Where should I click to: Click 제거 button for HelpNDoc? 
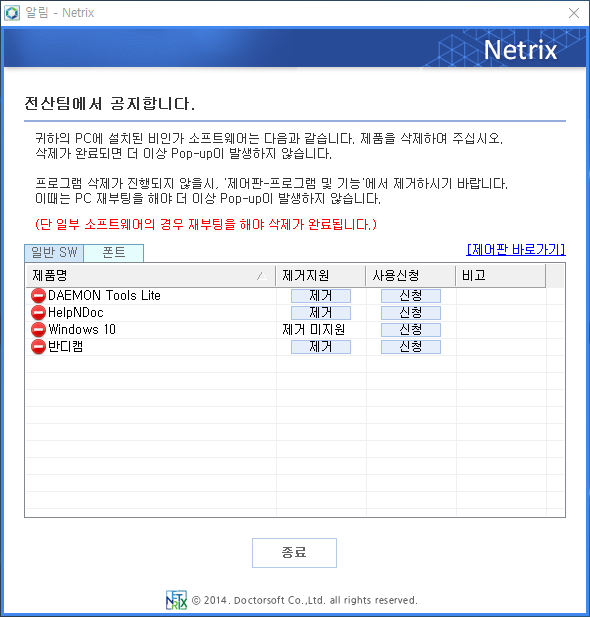click(x=321, y=313)
